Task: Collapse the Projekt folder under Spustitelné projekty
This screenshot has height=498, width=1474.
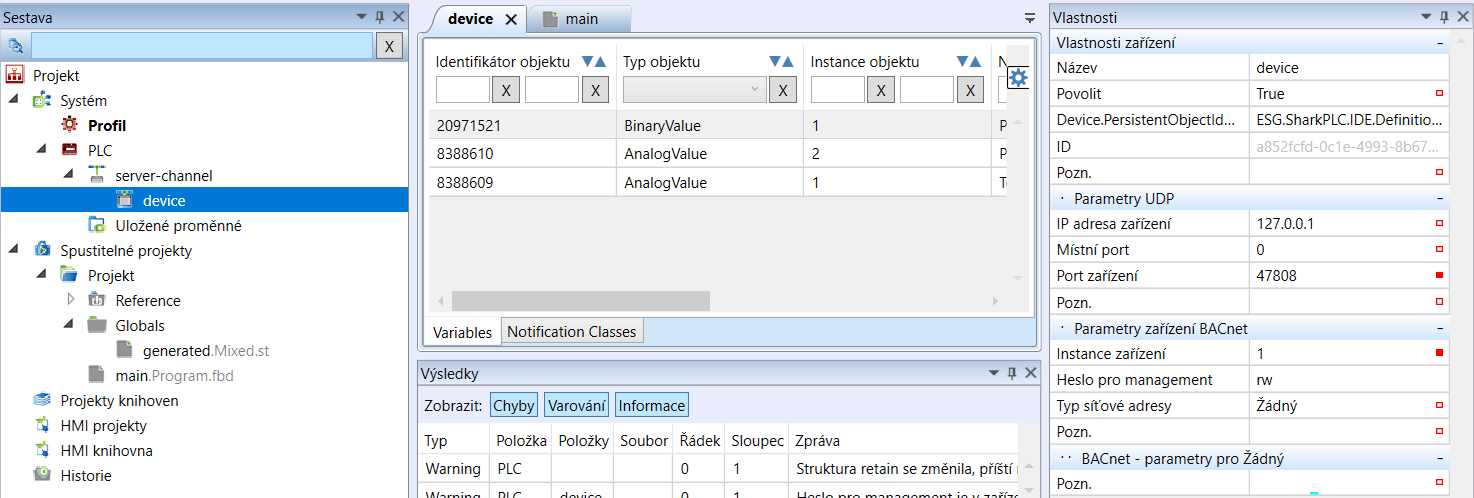Action: point(42,276)
